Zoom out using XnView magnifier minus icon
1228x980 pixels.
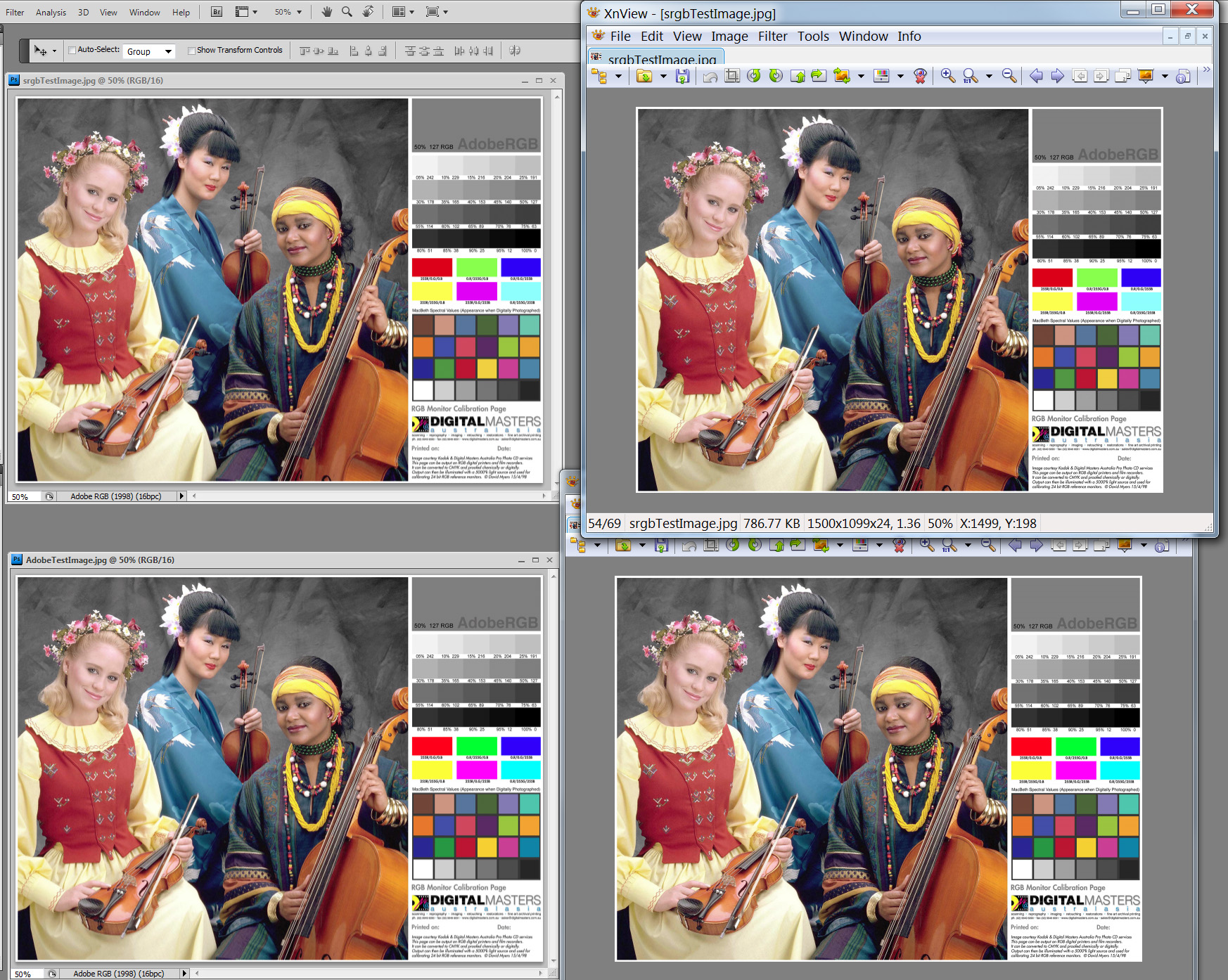[x=1009, y=76]
